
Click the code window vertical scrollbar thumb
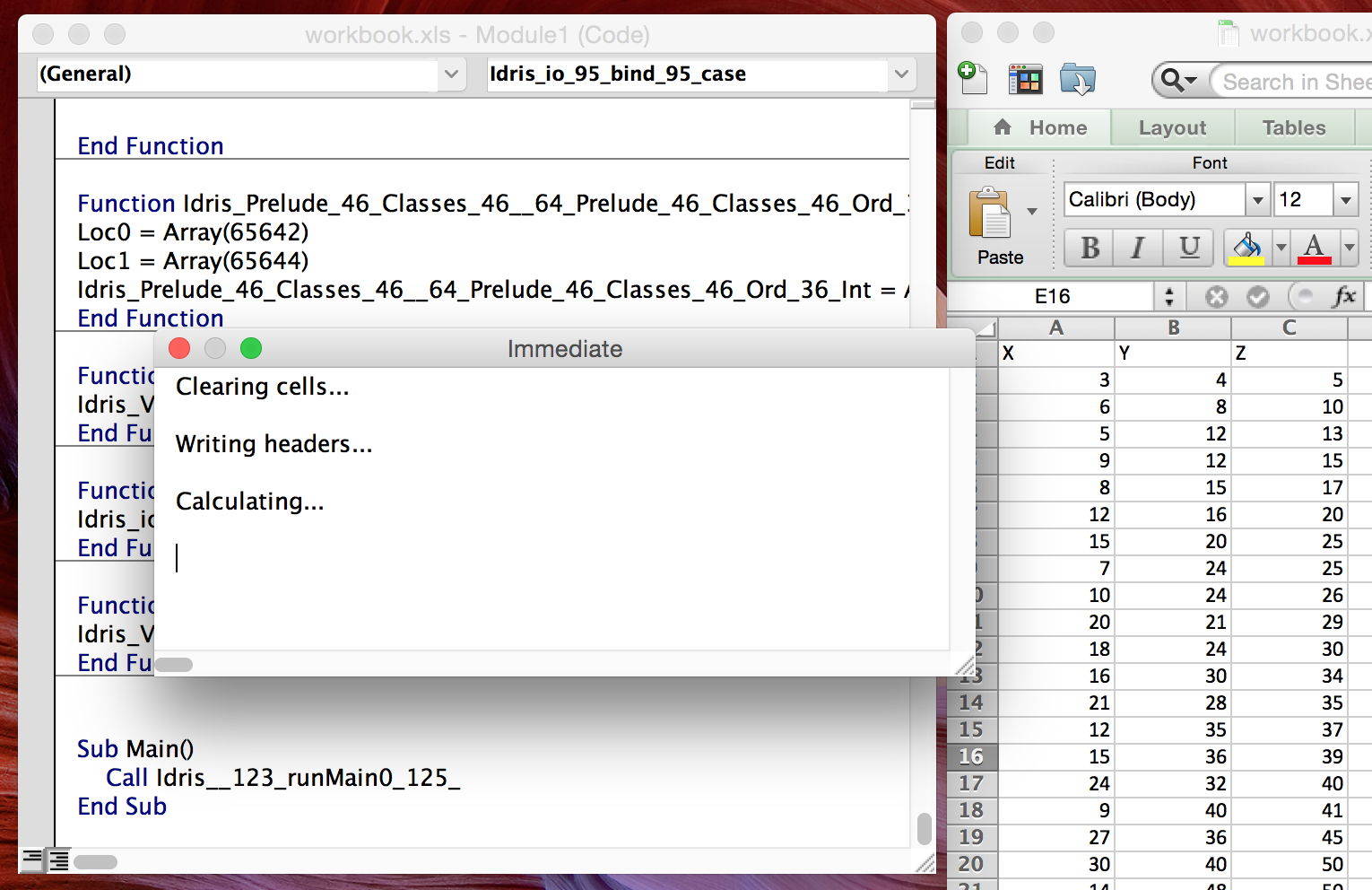(x=924, y=829)
